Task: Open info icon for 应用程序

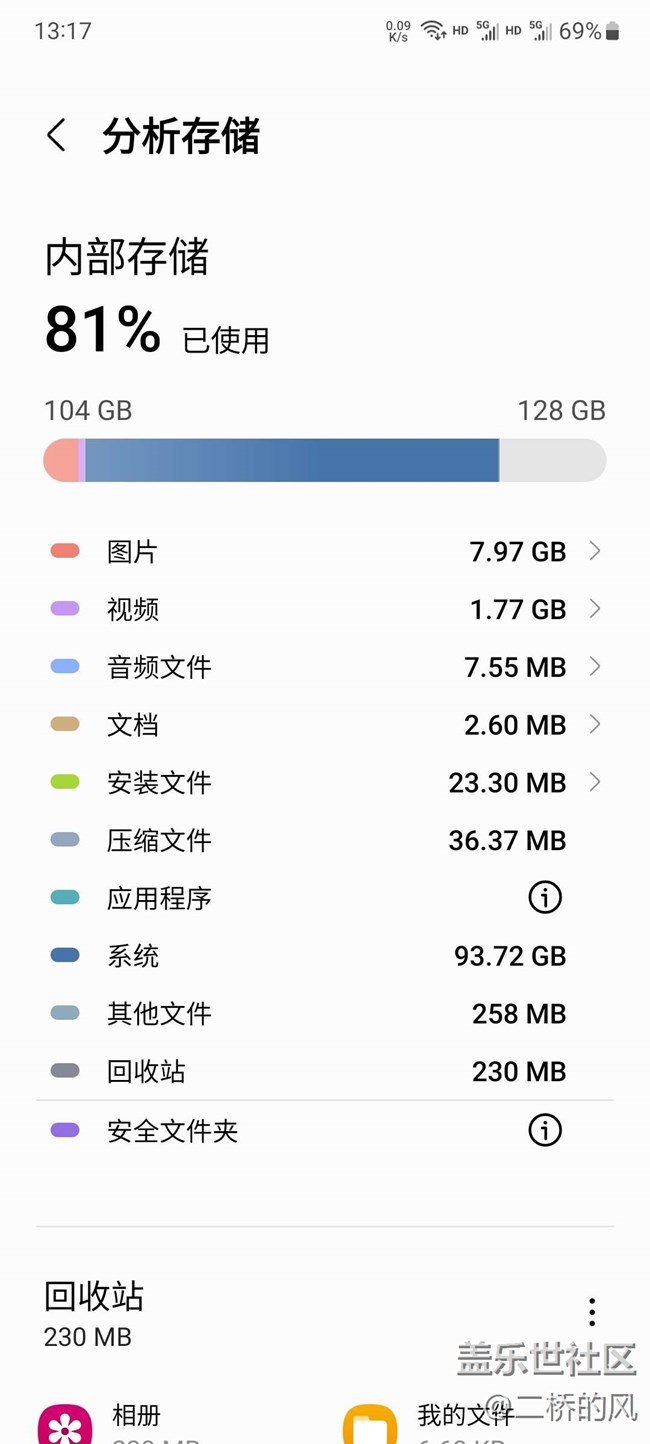Action: click(544, 898)
